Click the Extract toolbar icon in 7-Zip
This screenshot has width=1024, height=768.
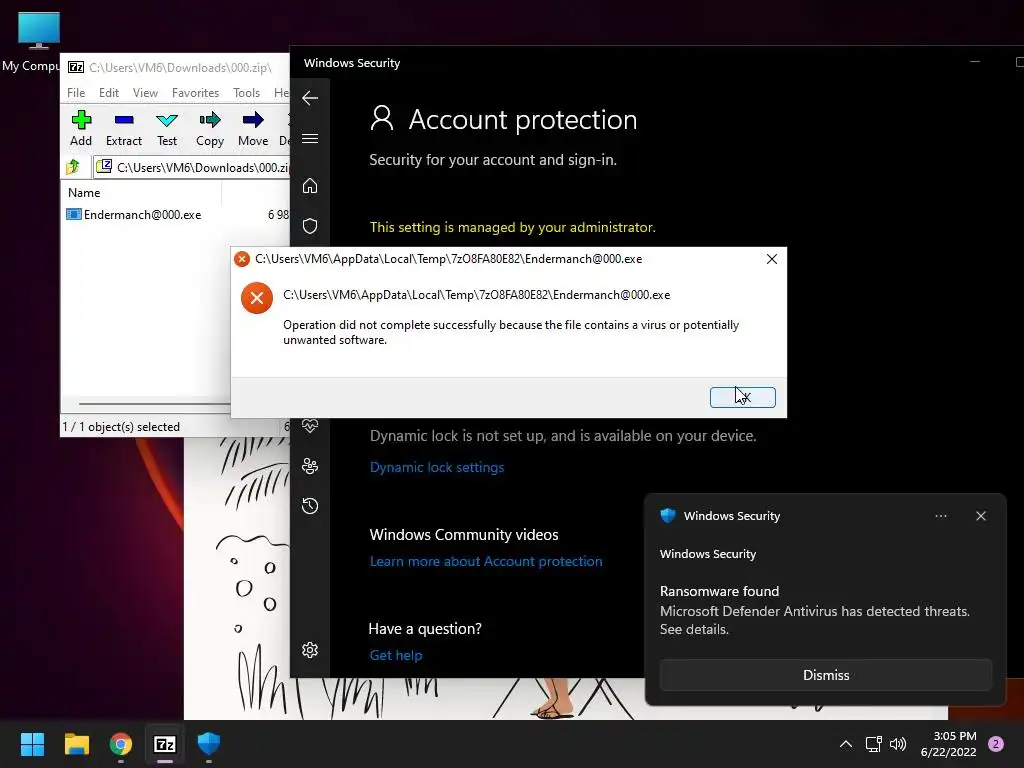123,129
